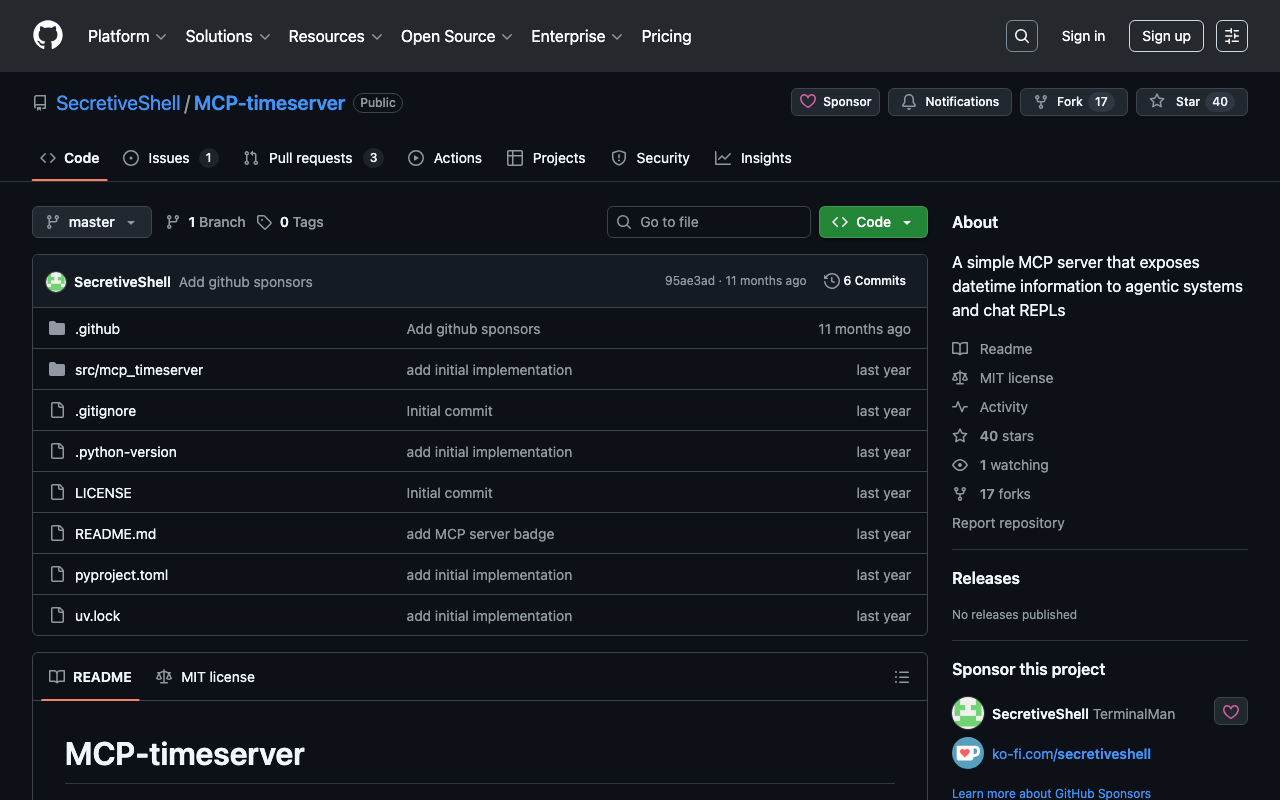Open search with the magnifier icon
Image resolution: width=1280 pixels, height=800 pixels.
point(1021,36)
